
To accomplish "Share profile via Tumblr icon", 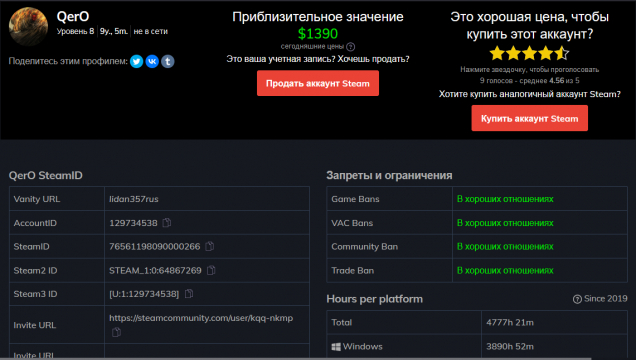I will pyautogui.click(x=168, y=61).
